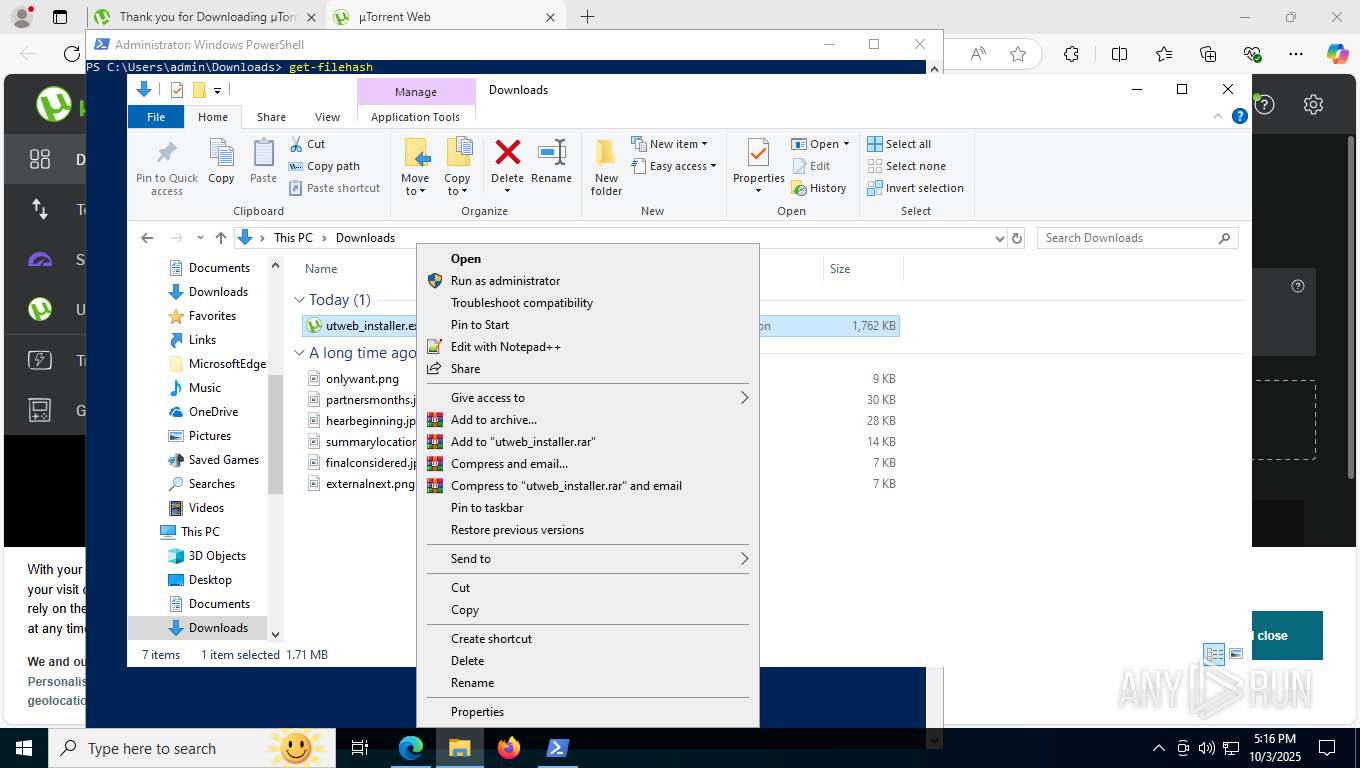Click Task View button on taskbar
Viewport: 1360px width, 768px height.
coord(360,748)
